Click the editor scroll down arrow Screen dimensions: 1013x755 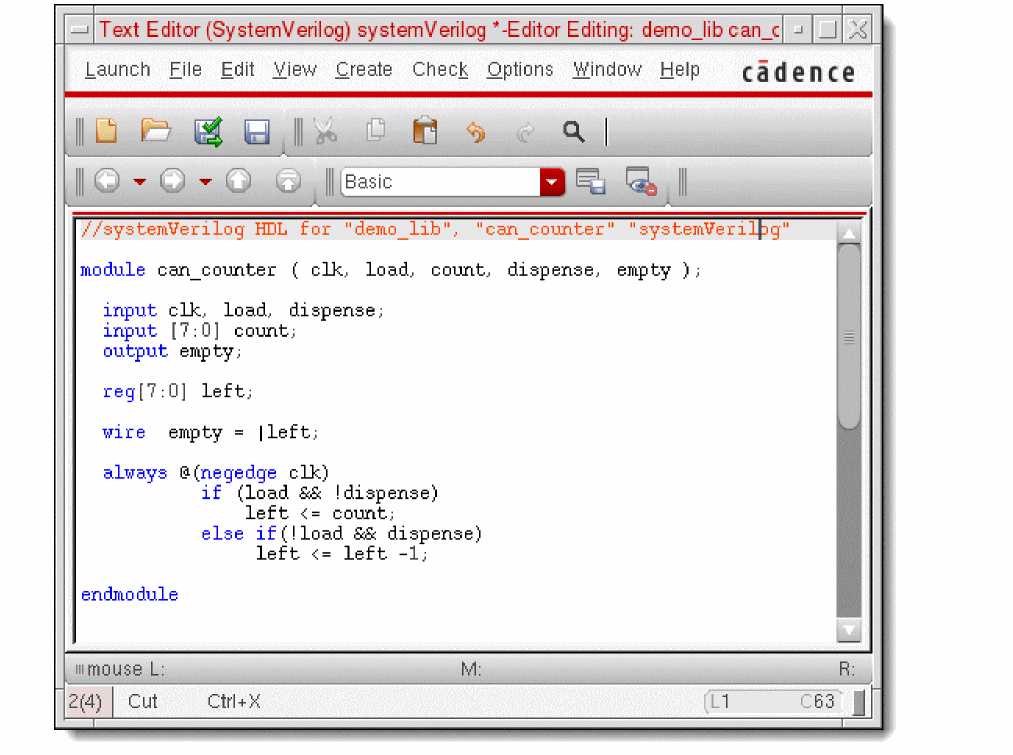pyautogui.click(x=849, y=629)
